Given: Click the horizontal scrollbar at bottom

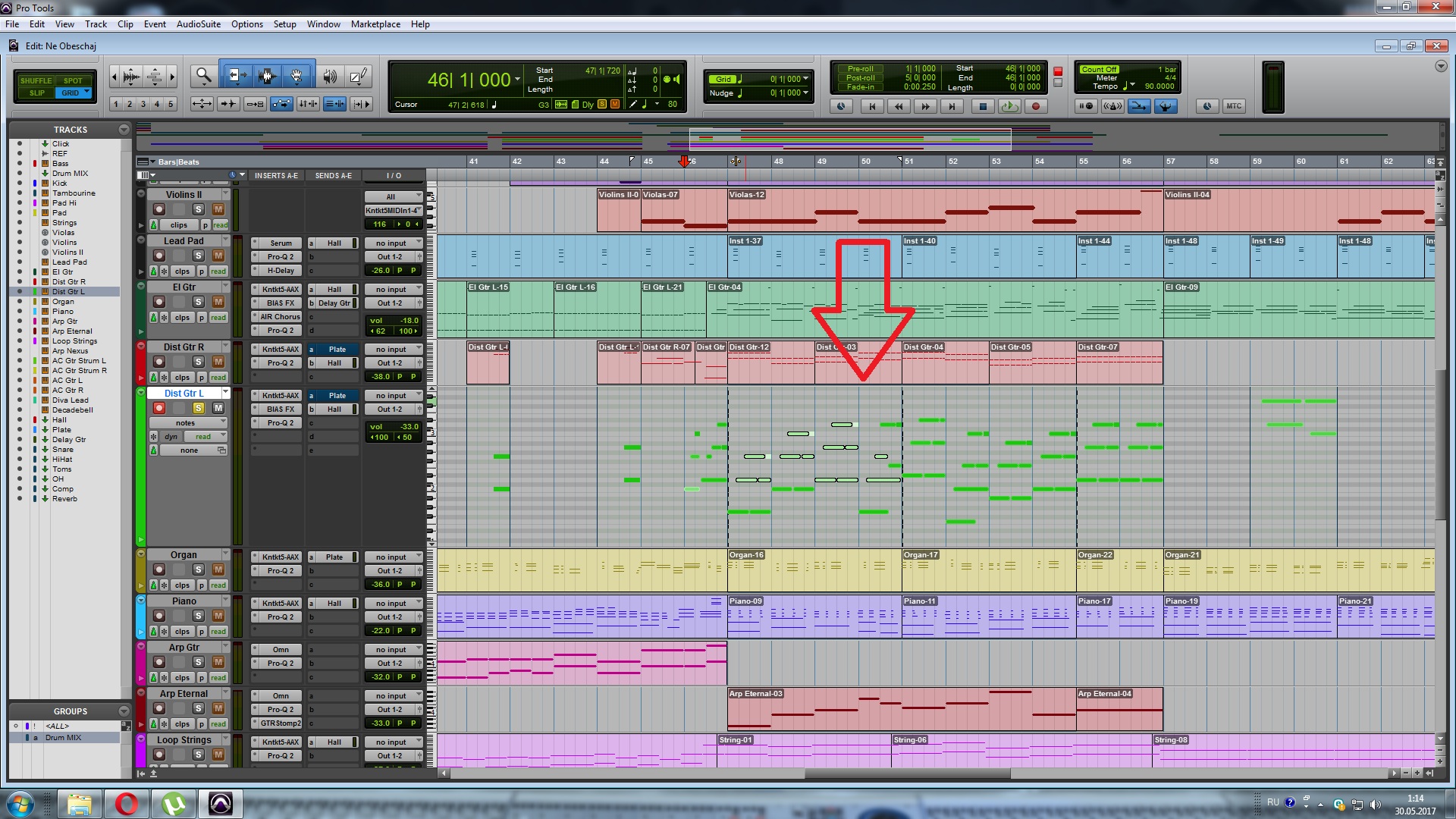Looking at the screenshot, I should (907, 773).
